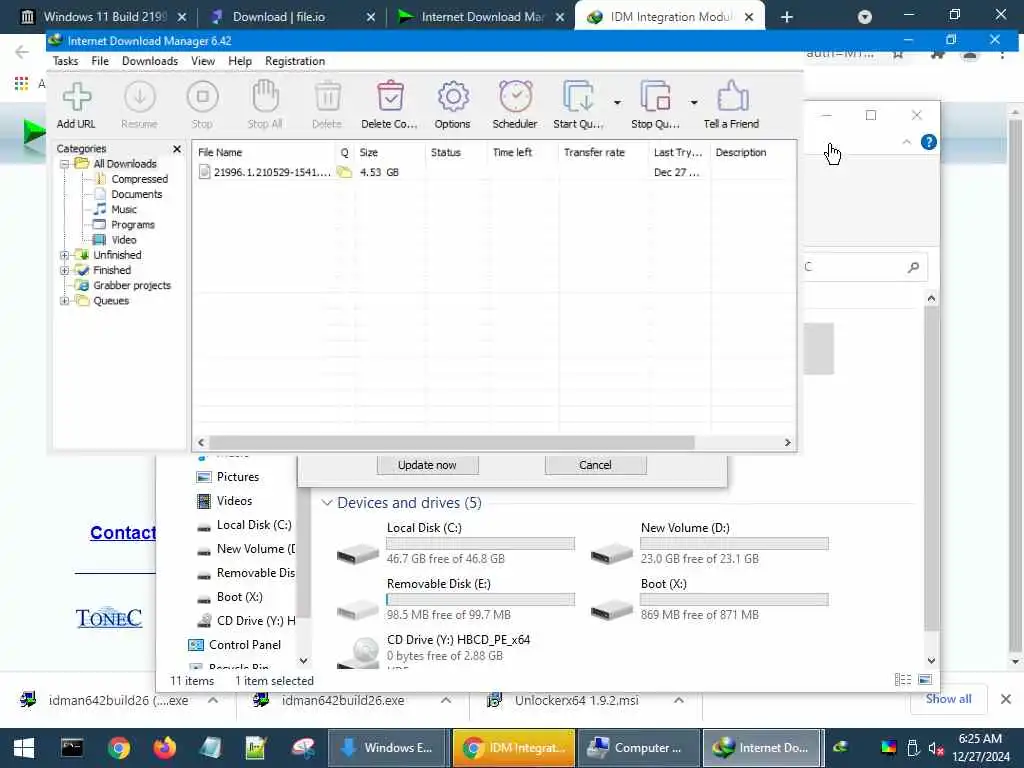1024x768 pixels.
Task: Open the Registration menu
Action: (x=295, y=61)
